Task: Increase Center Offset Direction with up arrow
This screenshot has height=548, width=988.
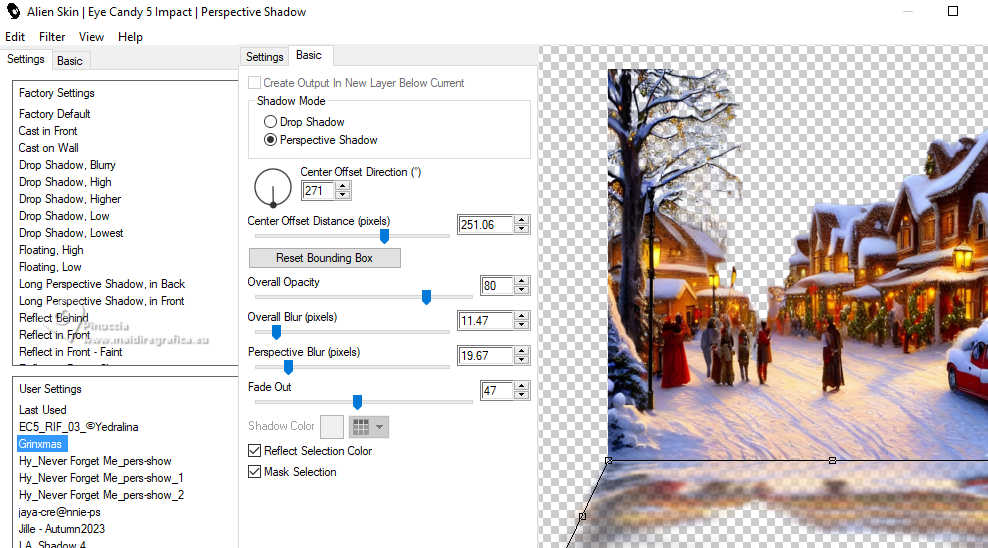Action: coord(343,186)
